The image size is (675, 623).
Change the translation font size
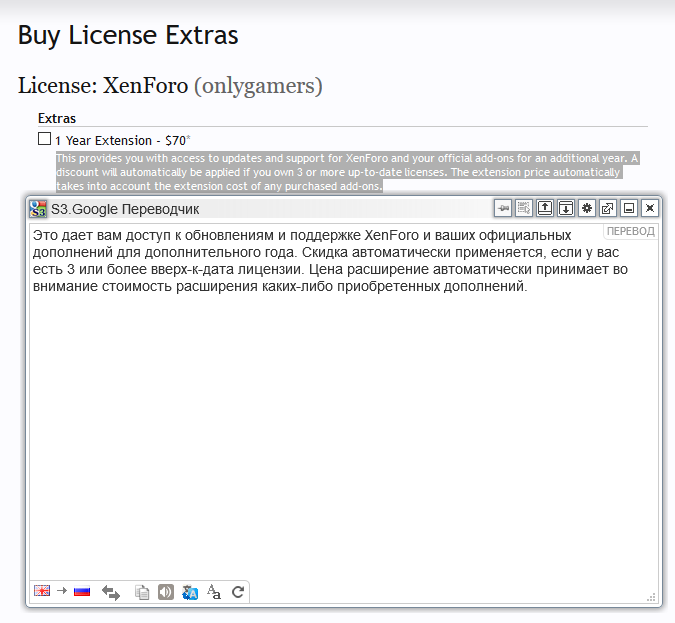point(214,592)
